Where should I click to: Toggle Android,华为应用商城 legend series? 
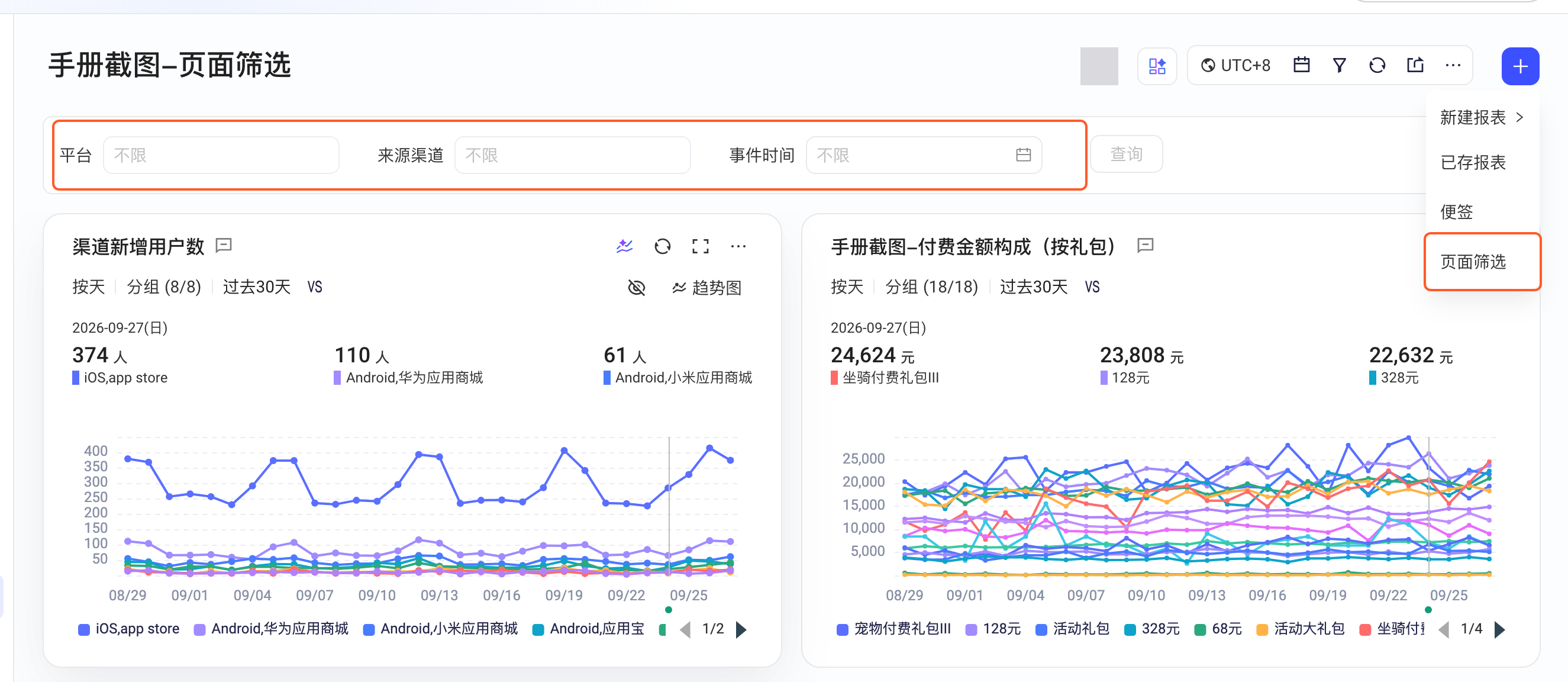tap(271, 628)
